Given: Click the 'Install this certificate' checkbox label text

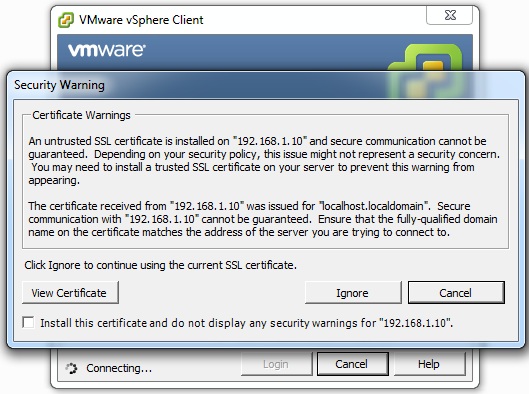Looking at the screenshot, I should pos(247,323).
